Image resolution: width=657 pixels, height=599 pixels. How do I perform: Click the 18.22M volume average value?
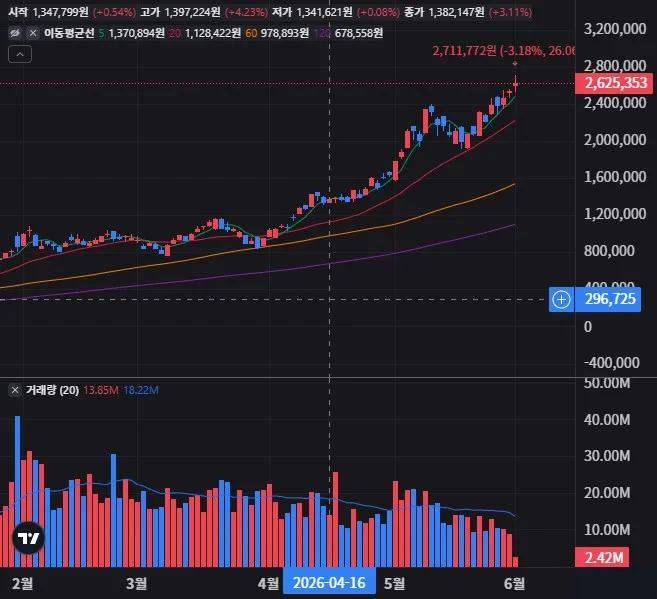tap(141, 390)
